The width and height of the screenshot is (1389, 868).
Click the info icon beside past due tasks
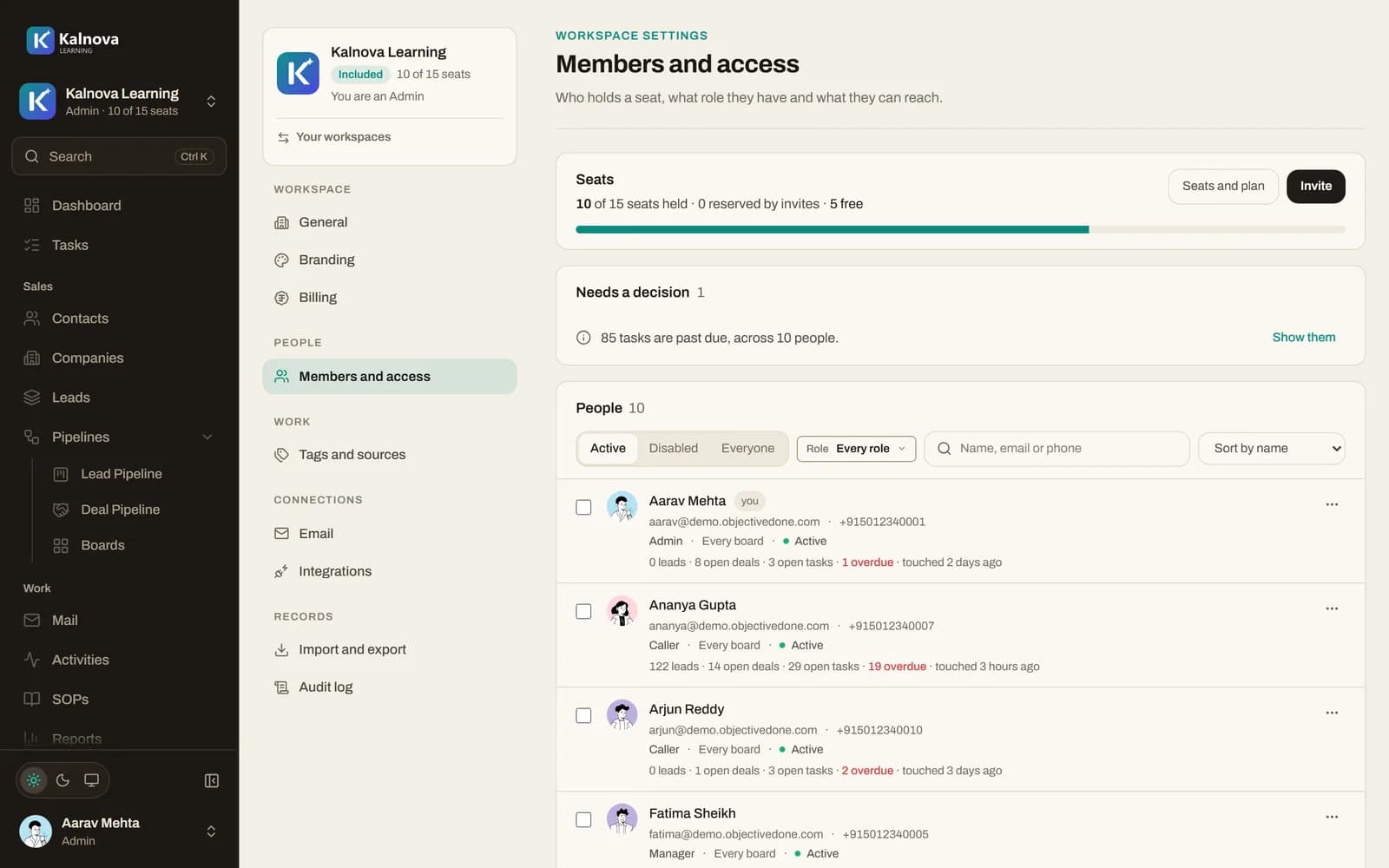tap(583, 338)
